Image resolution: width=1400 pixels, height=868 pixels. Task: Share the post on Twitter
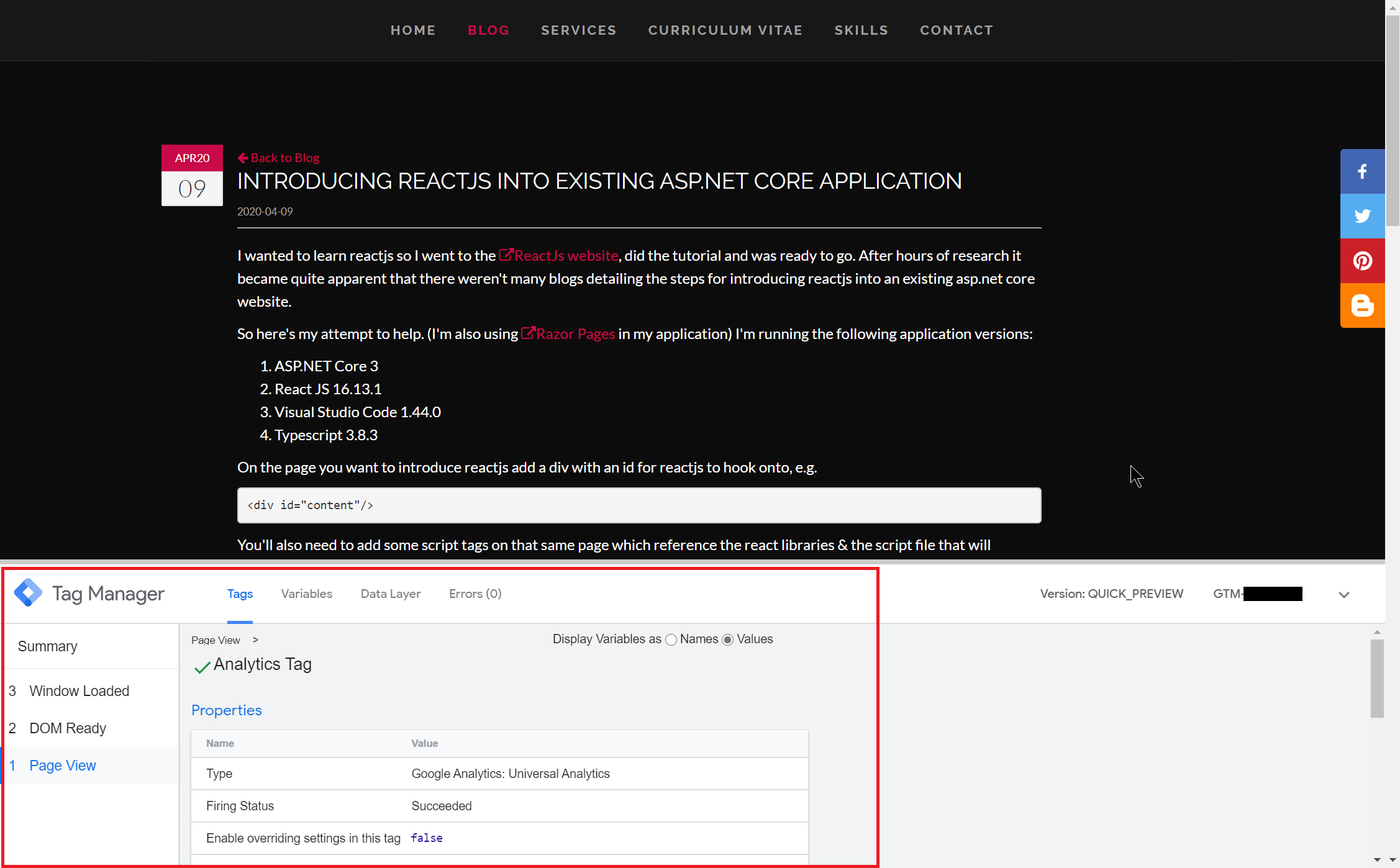pos(1362,216)
